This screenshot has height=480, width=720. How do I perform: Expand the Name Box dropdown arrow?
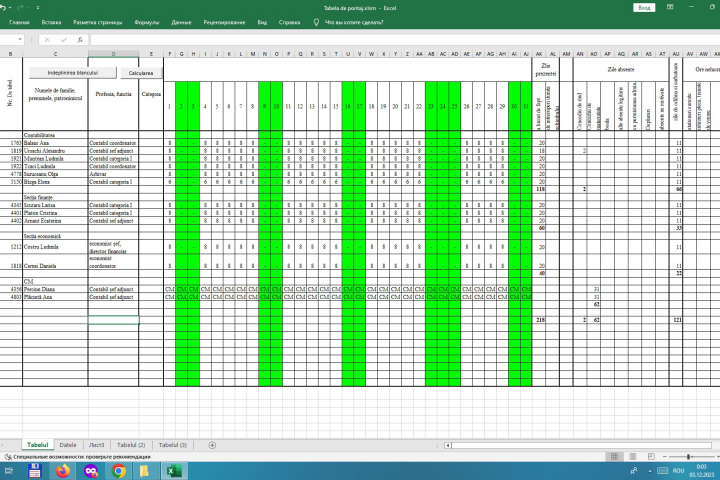(x=20, y=40)
